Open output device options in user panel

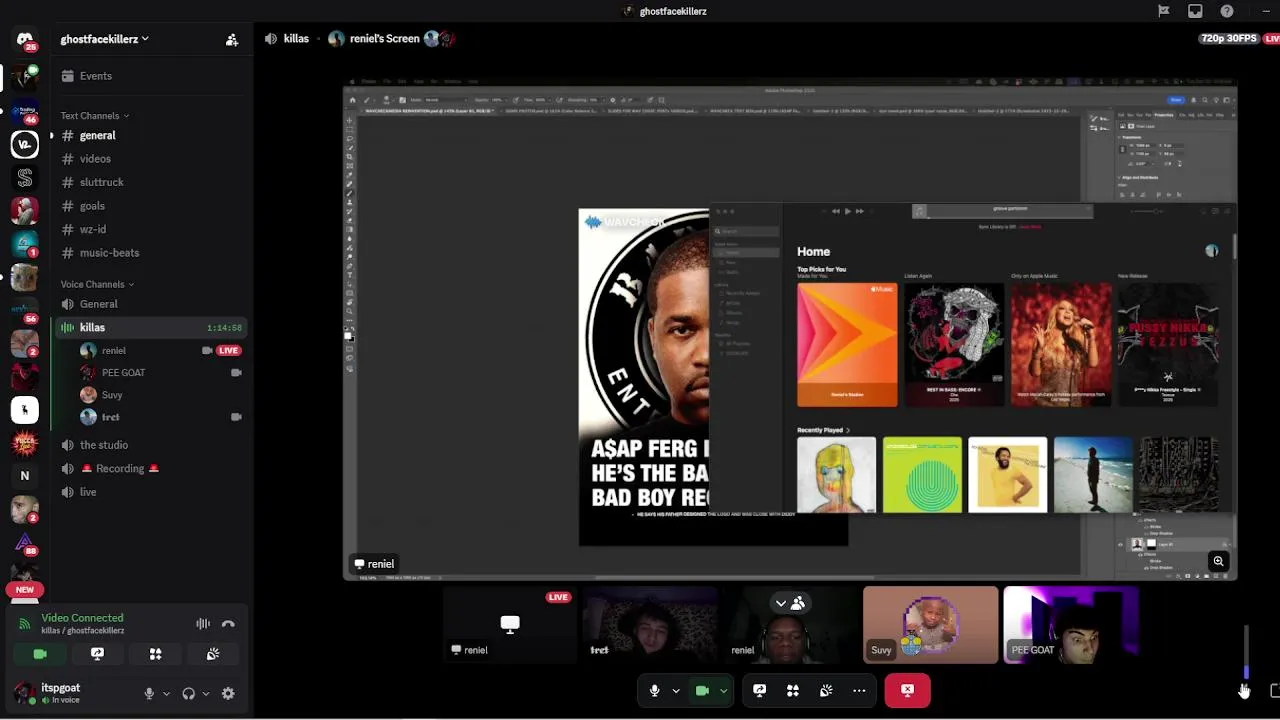pyautogui.click(x=206, y=694)
